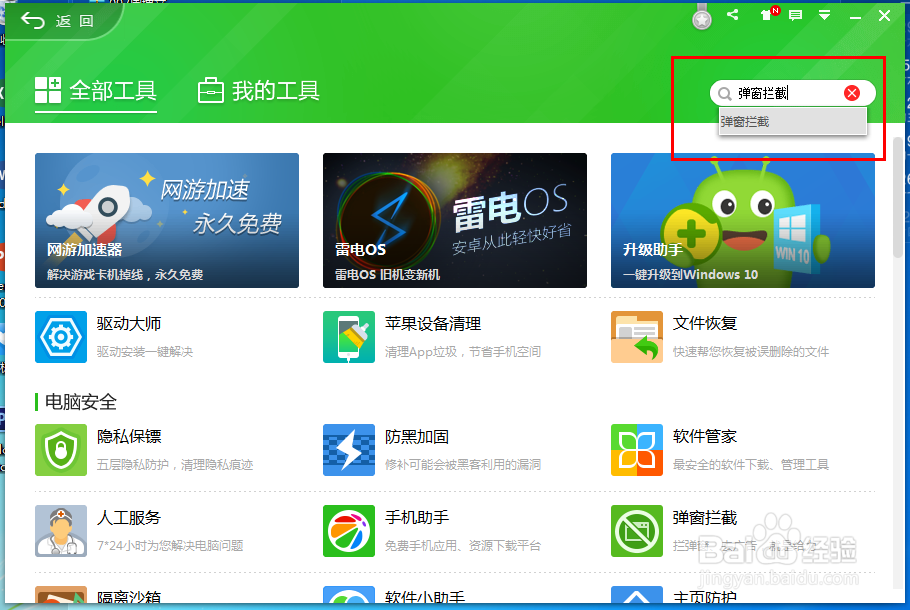Open the 网游加速器 banner
This screenshot has height=610, width=910.
pyautogui.click(x=167, y=221)
